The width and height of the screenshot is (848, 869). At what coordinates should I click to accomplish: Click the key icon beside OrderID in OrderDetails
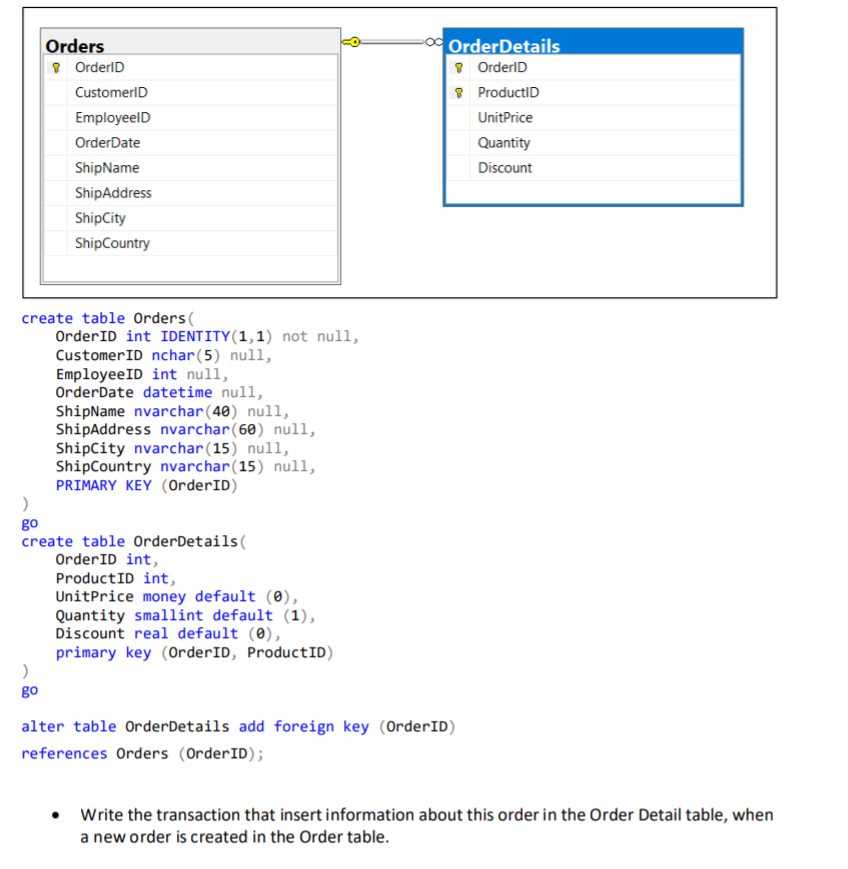pyautogui.click(x=459, y=67)
